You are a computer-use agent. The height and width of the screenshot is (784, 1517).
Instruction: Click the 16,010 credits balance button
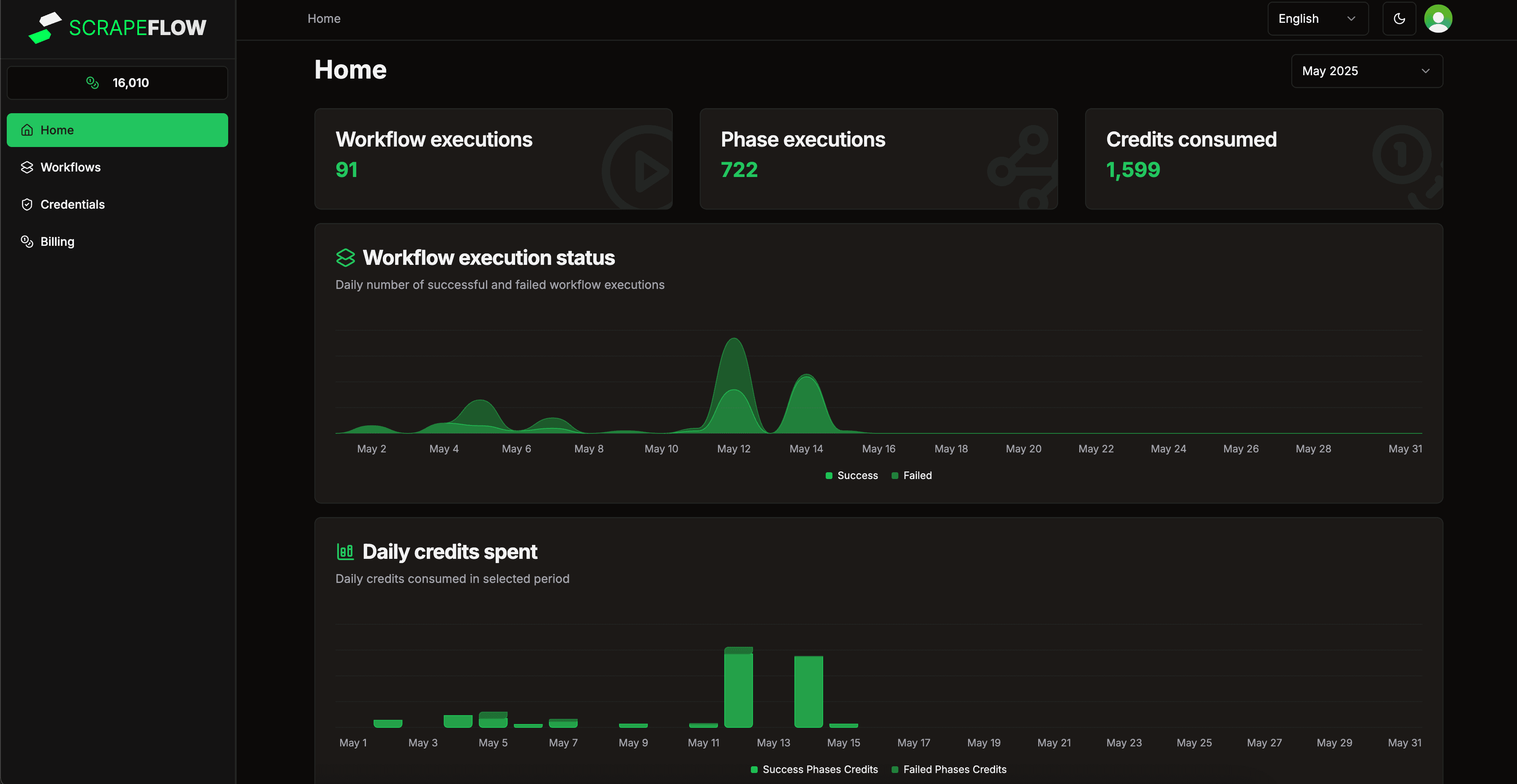[117, 82]
